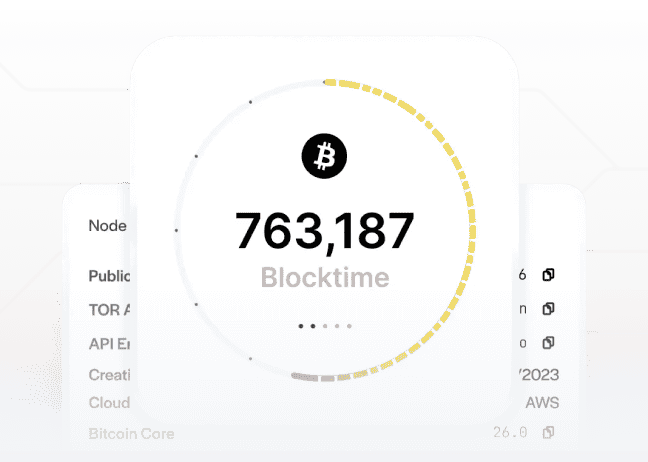Click the Bitcoin Core row label

[x=131, y=433]
